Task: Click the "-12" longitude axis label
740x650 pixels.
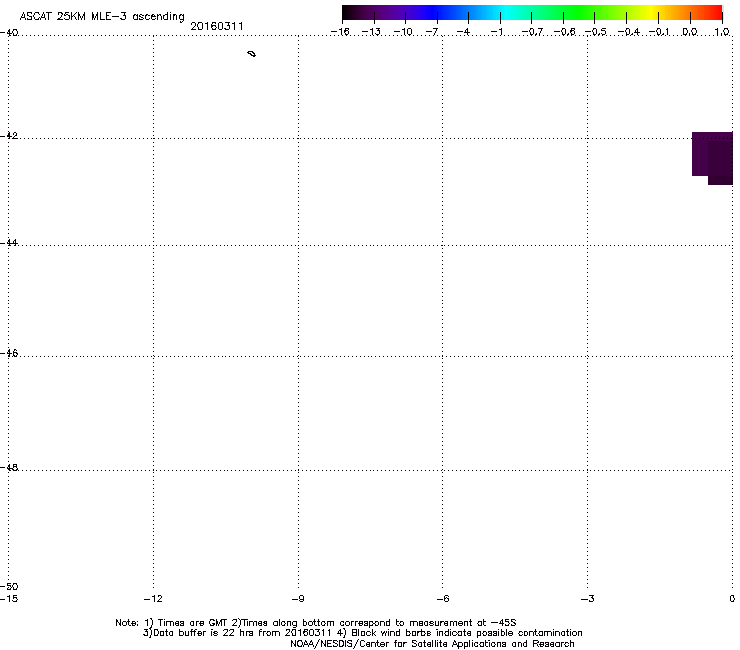Action: (153, 599)
